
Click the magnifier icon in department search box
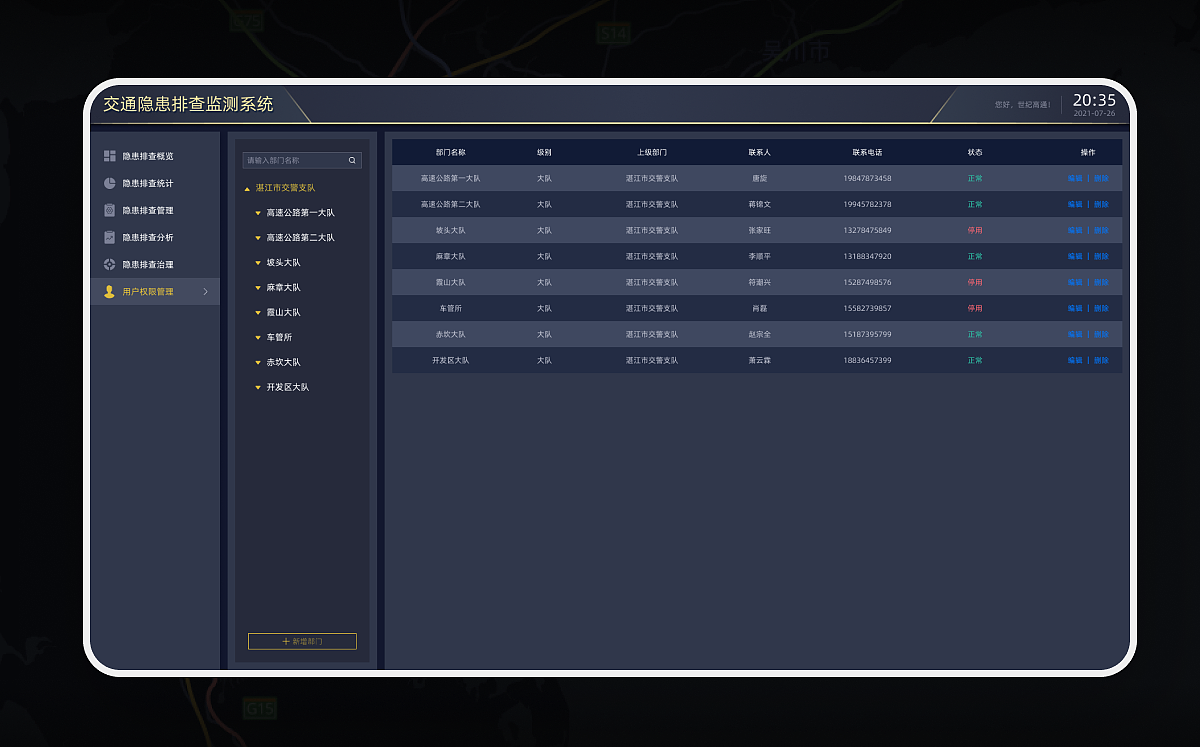352,160
